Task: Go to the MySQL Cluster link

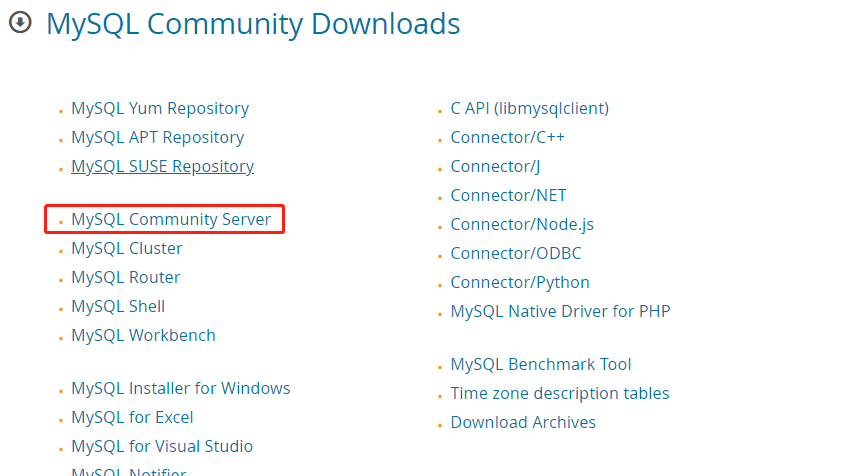Action: 127,248
